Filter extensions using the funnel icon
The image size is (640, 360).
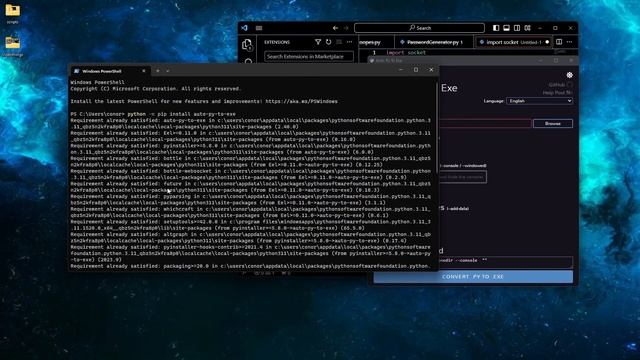click(318, 42)
